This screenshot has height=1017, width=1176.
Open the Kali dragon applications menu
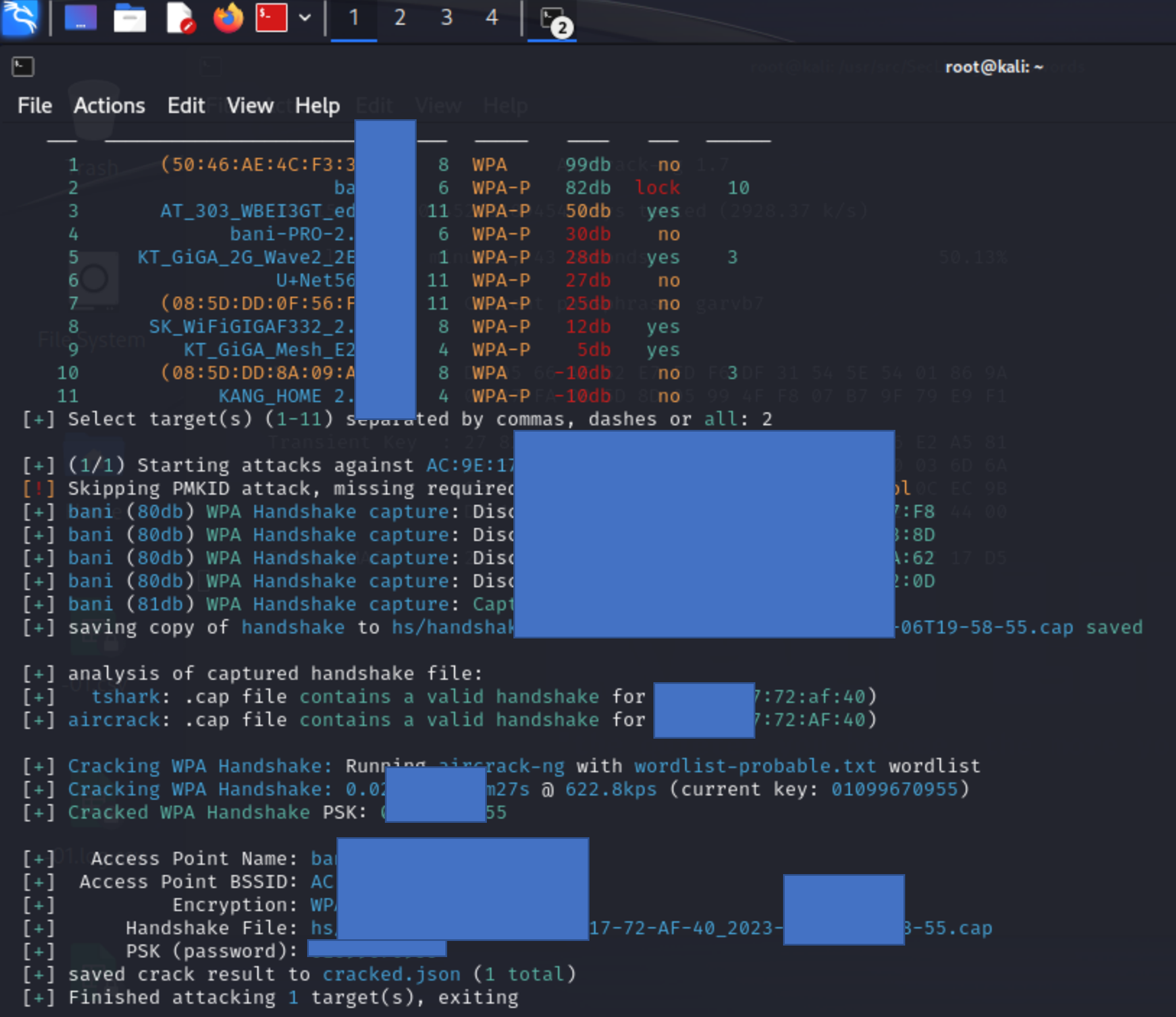pos(21,17)
